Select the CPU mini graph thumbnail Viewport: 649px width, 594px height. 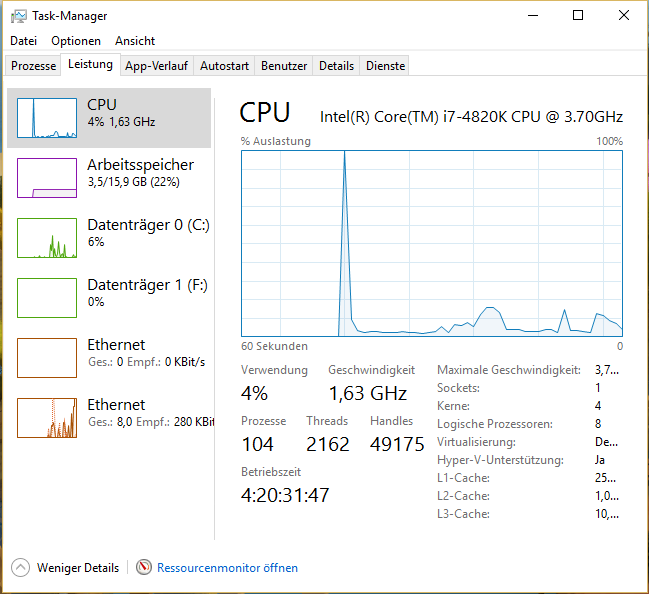[47, 118]
